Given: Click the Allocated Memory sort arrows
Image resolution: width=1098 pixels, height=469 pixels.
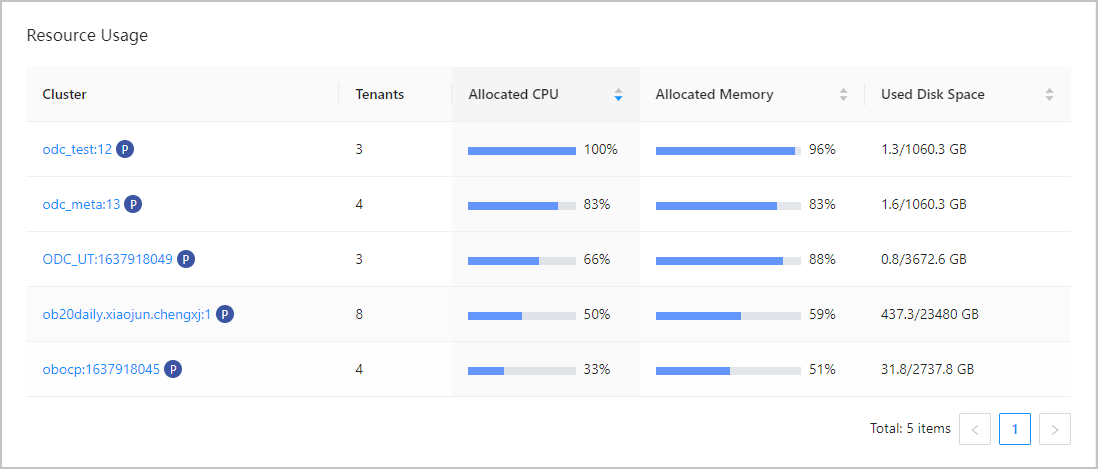Looking at the screenshot, I should click(x=843, y=95).
